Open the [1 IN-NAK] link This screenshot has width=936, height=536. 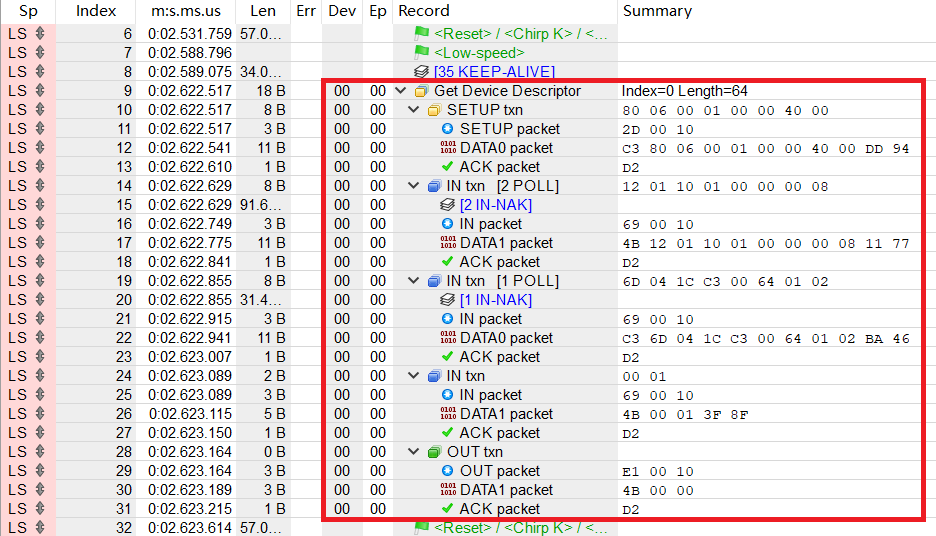495,300
